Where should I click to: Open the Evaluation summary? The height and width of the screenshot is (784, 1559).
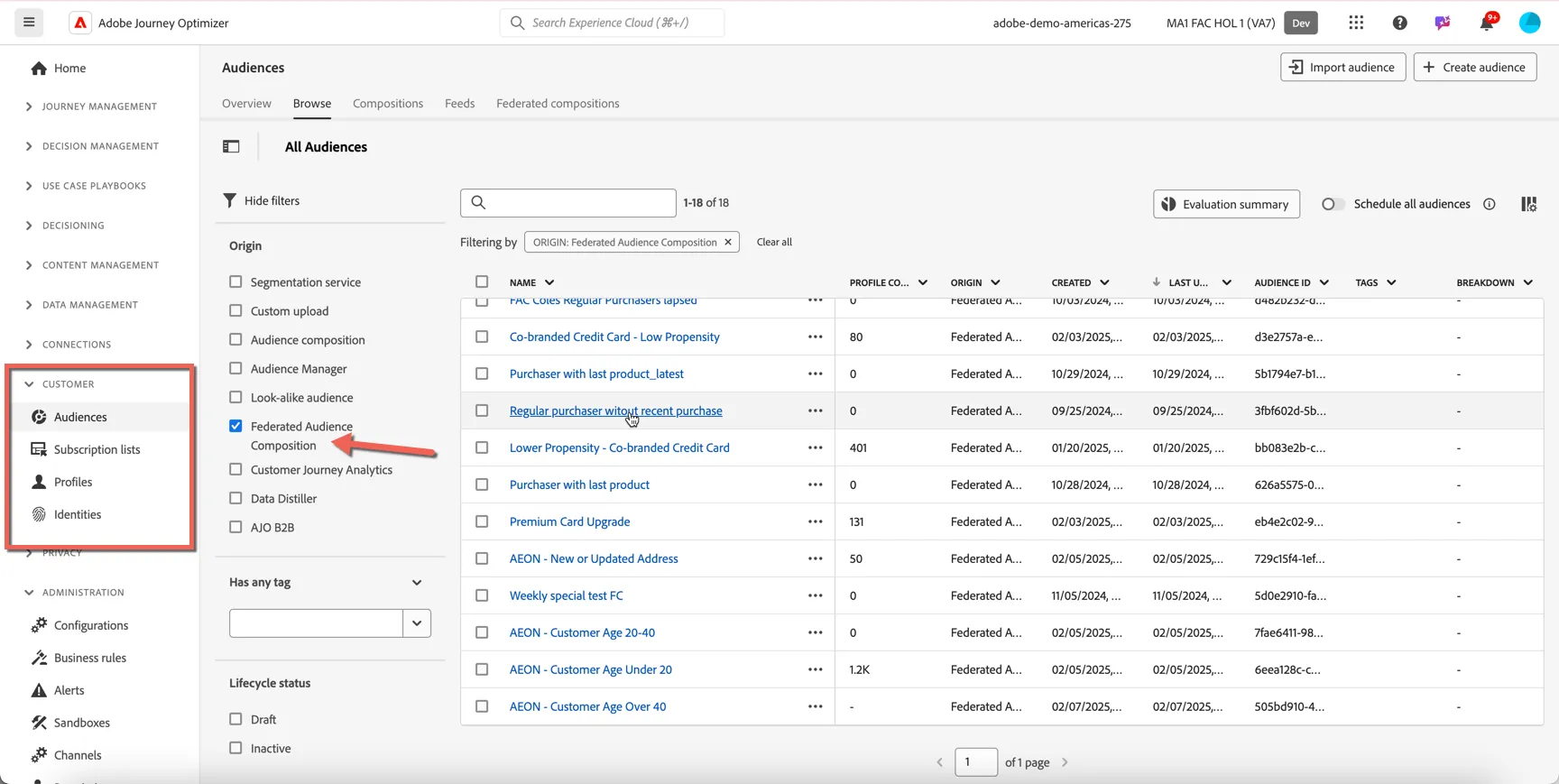(x=1226, y=204)
